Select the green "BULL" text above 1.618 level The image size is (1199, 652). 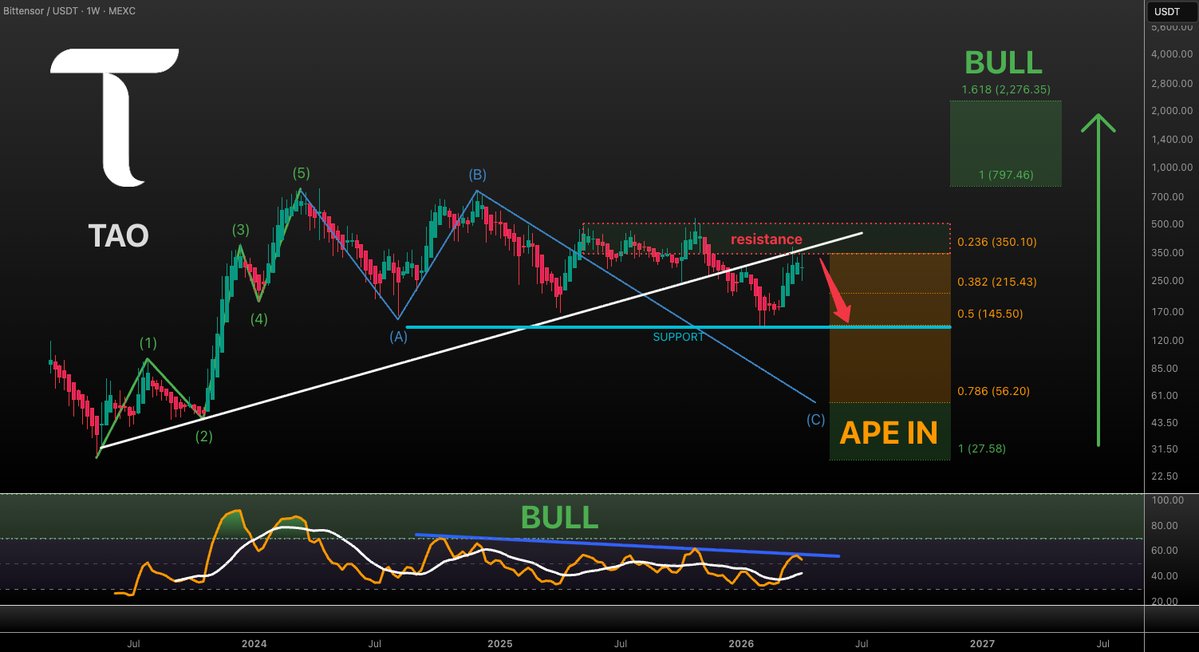point(1003,63)
